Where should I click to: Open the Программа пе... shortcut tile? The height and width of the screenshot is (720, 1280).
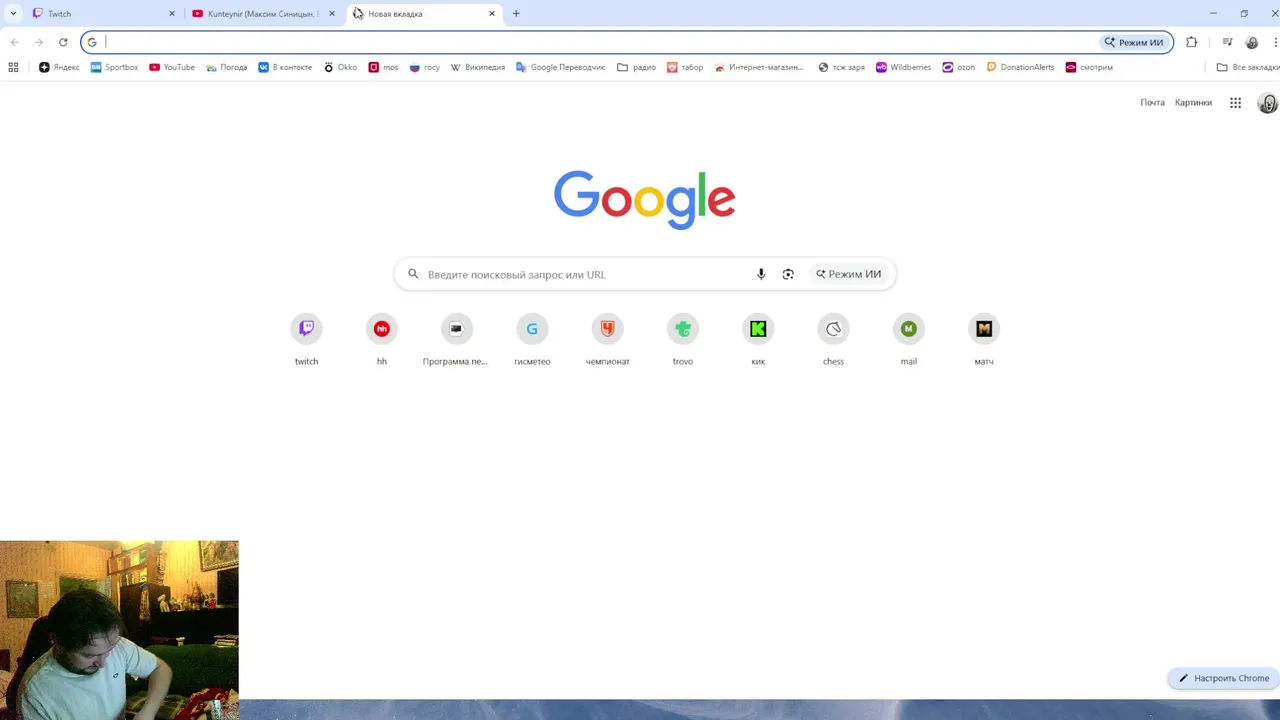click(x=456, y=339)
